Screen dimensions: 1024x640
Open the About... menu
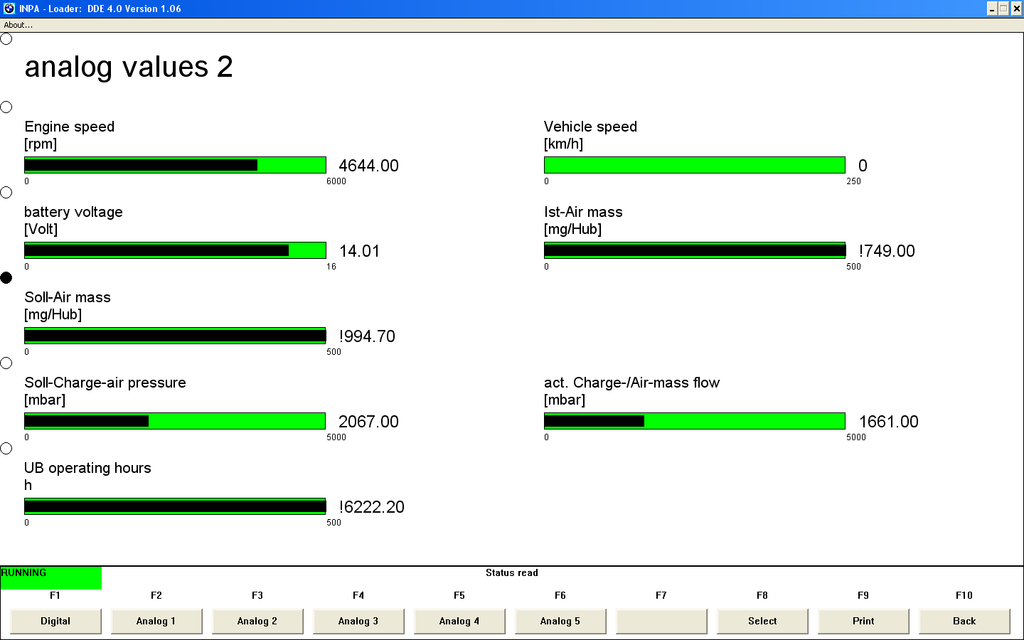tap(18, 25)
